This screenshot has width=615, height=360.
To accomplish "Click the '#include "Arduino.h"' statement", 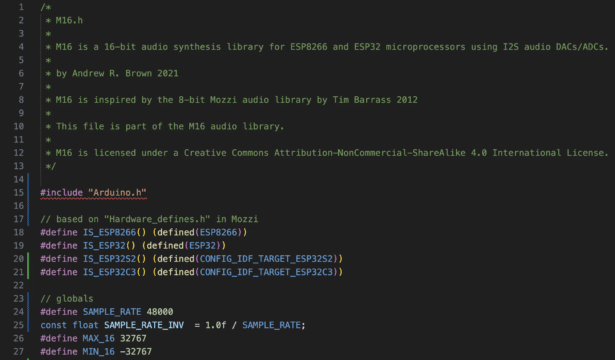I will tap(93, 193).
